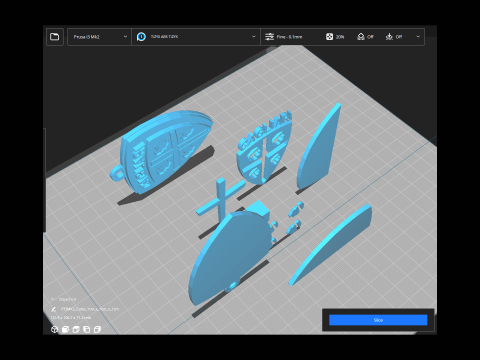Image resolution: width=480 pixels, height=360 pixels.
Task: Switch to right side view icon
Action: pyautogui.click(x=97, y=329)
